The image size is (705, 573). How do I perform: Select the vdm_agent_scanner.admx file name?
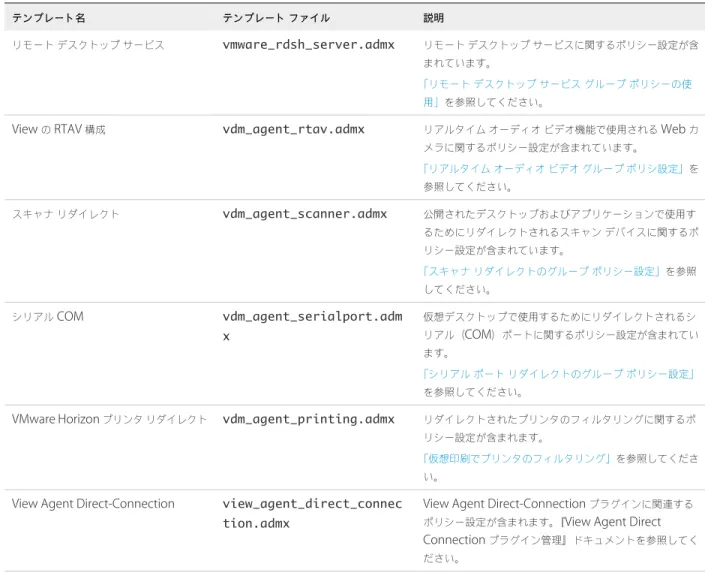(305, 214)
